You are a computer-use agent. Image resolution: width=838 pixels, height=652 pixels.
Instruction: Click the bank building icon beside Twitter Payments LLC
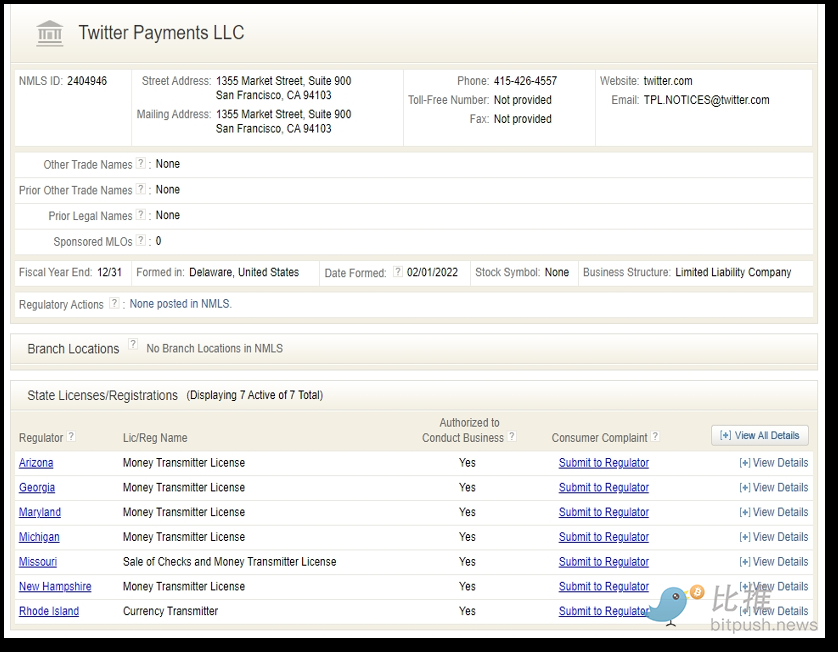click(49, 33)
